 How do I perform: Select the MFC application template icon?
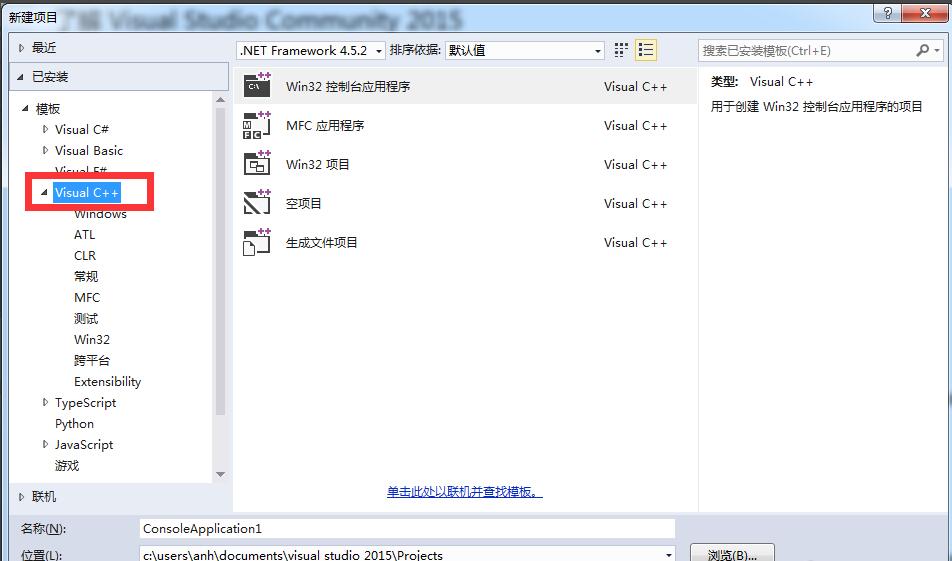pyautogui.click(x=257, y=125)
